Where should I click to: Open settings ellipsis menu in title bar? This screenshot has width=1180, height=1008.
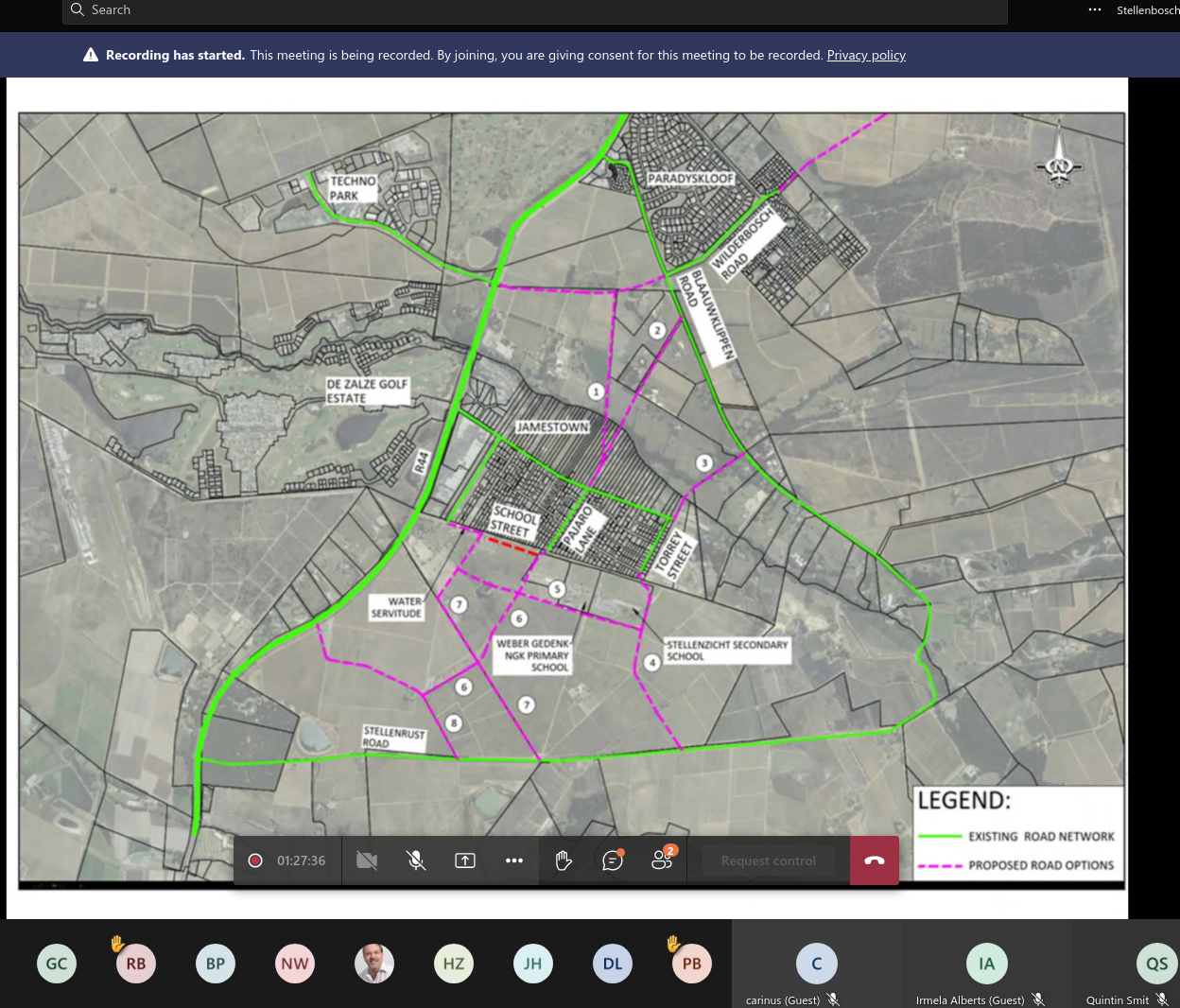click(x=1095, y=9)
